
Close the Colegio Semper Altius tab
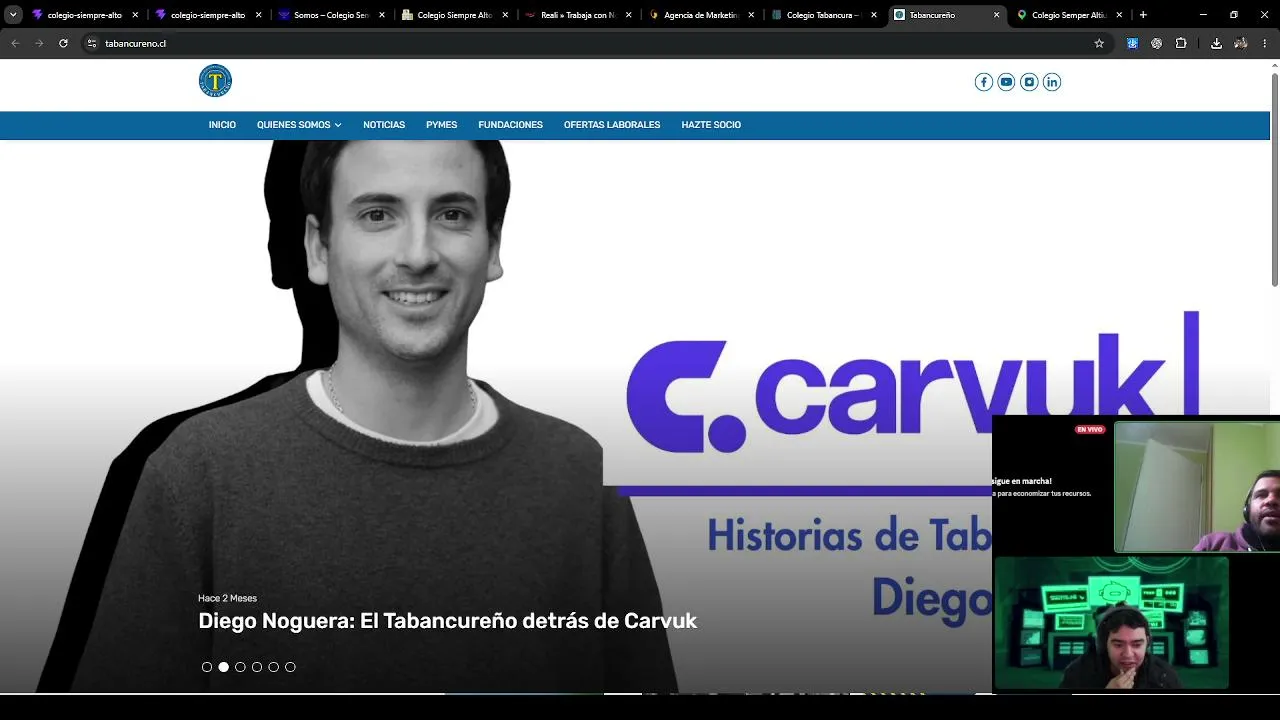tap(1119, 15)
